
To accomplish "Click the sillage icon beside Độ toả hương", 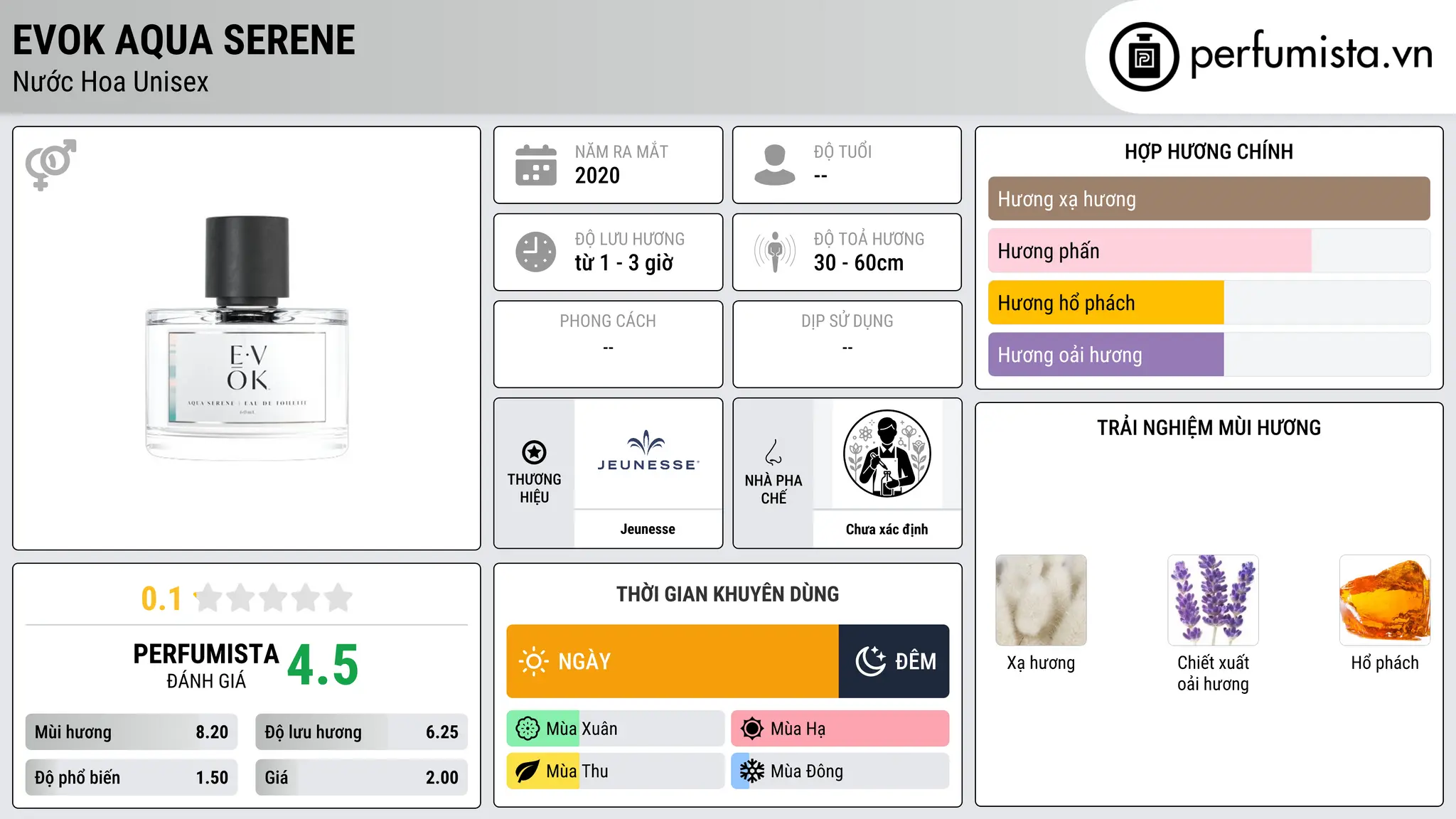I will tap(775, 252).
